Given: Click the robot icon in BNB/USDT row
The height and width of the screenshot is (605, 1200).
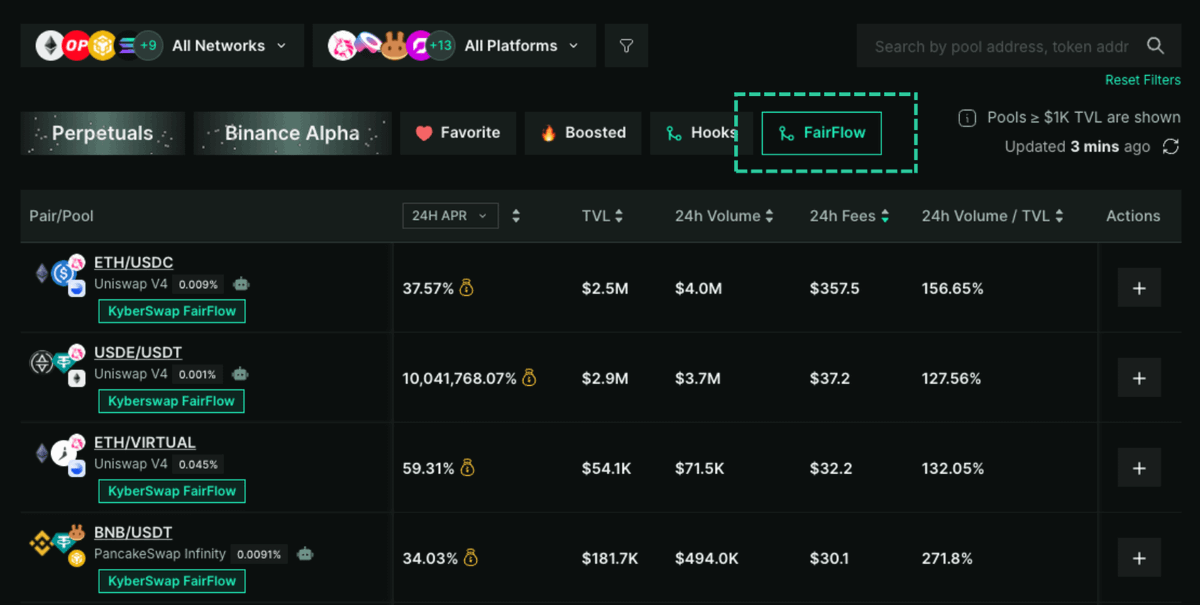Looking at the screenshot, I should click(305, 554).
